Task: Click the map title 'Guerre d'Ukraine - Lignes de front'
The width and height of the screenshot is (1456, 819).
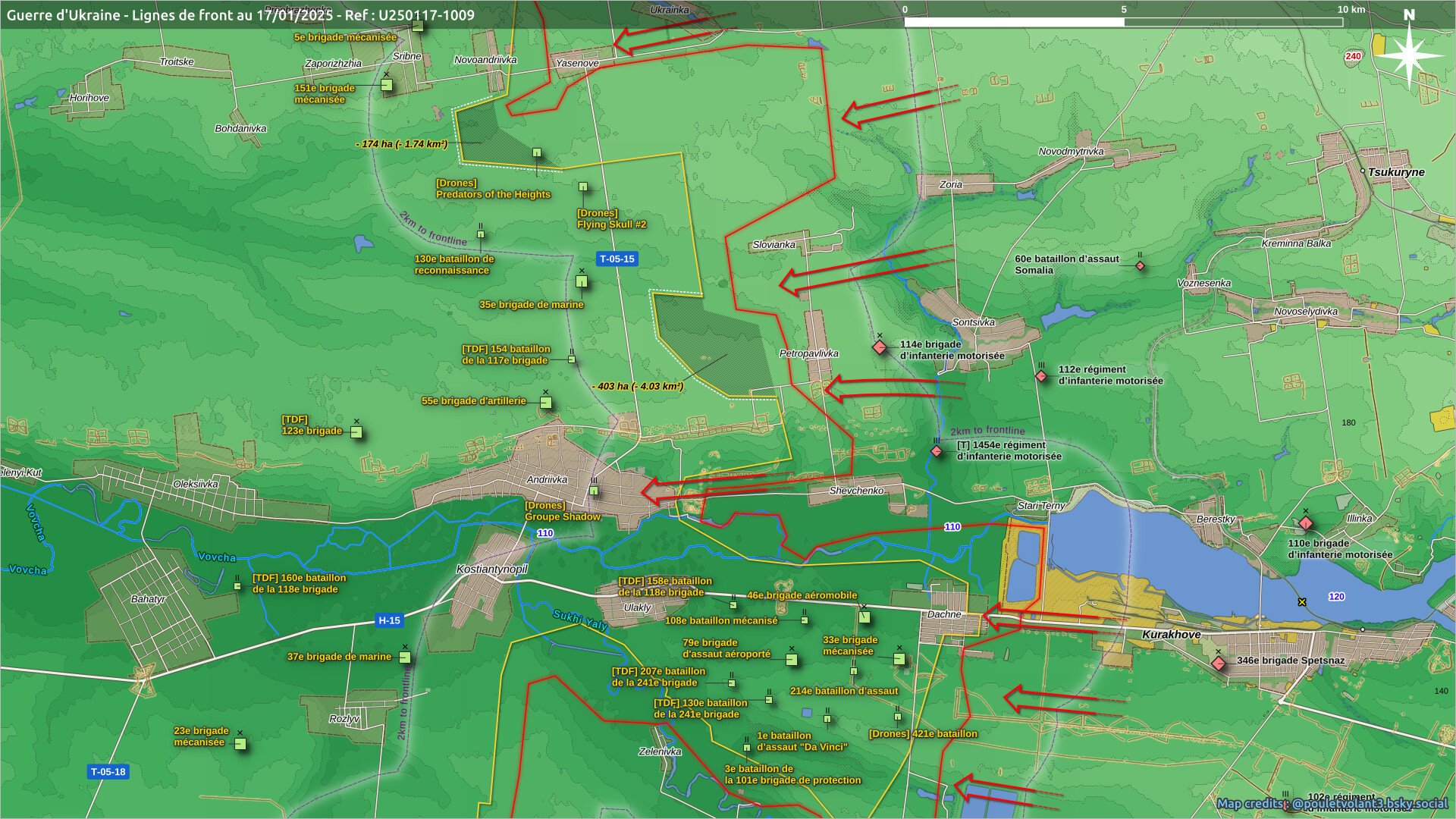Action: [x=240, y=14]
